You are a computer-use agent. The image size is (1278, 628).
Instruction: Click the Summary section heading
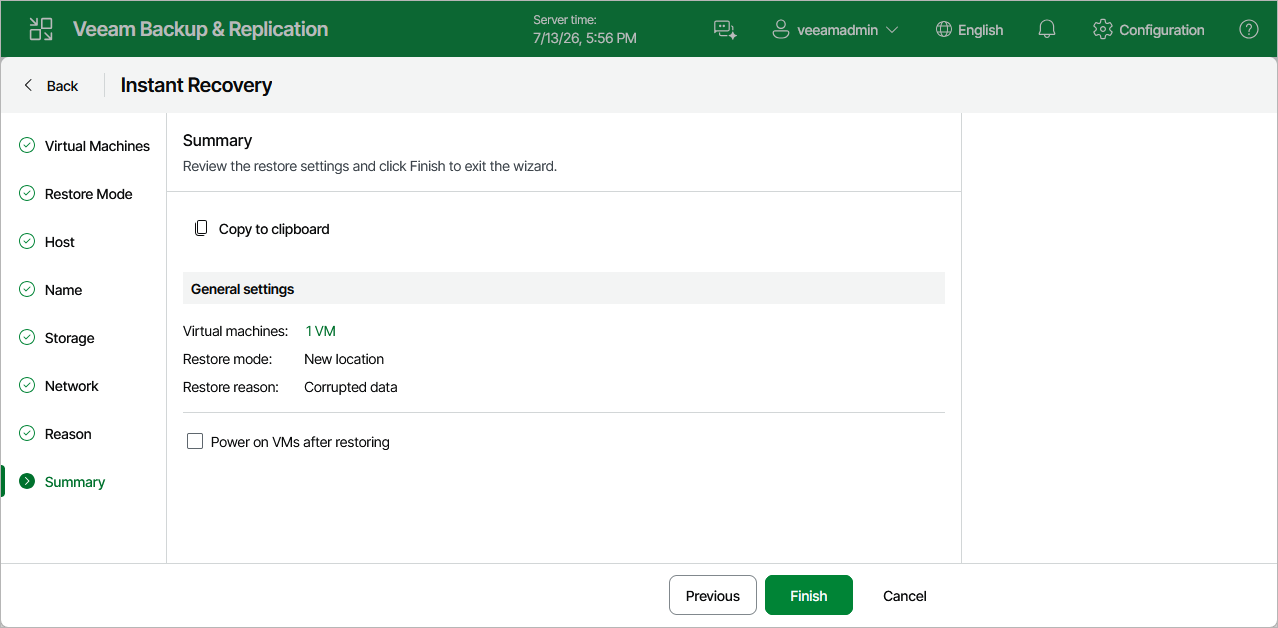(217, 140)
